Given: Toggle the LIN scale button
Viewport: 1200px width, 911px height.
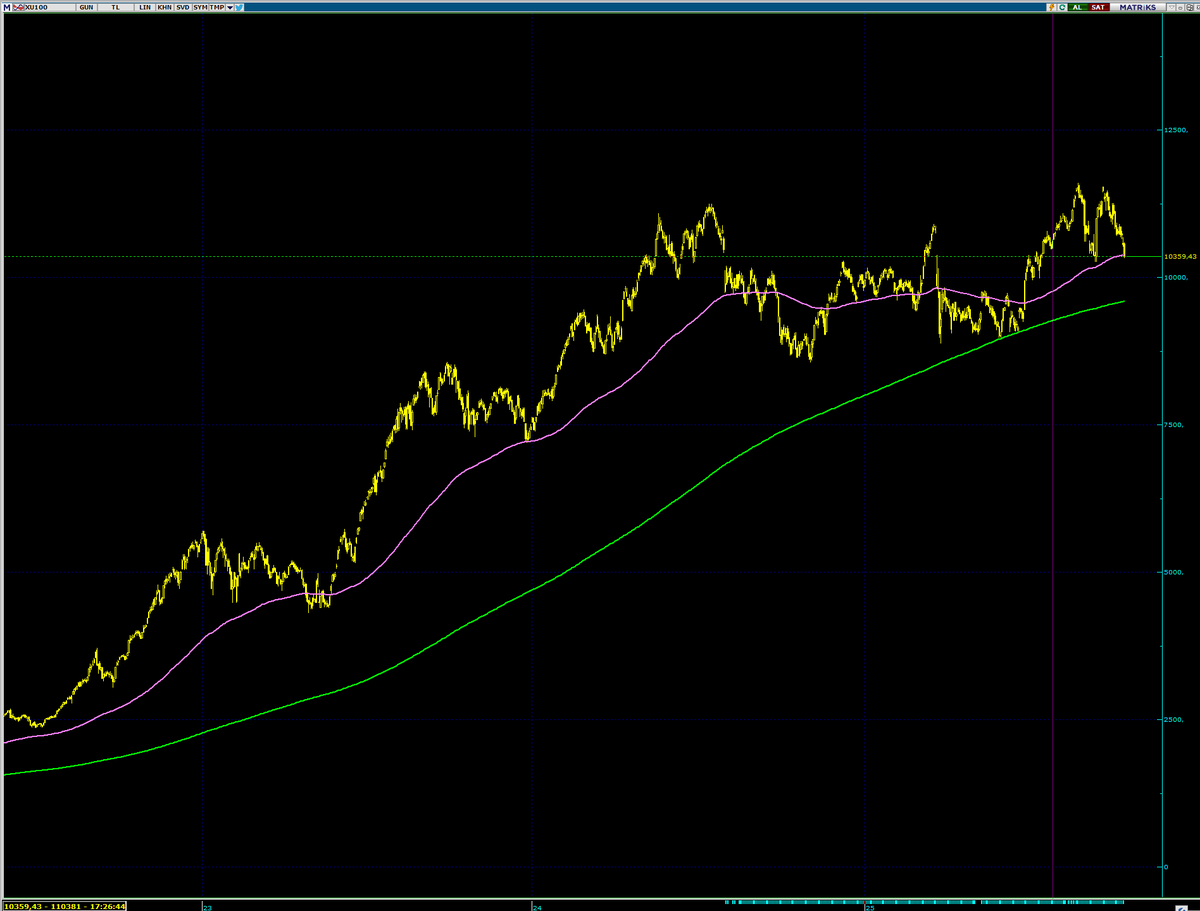Looking at the screenshot, I should [x=145, y=7].
